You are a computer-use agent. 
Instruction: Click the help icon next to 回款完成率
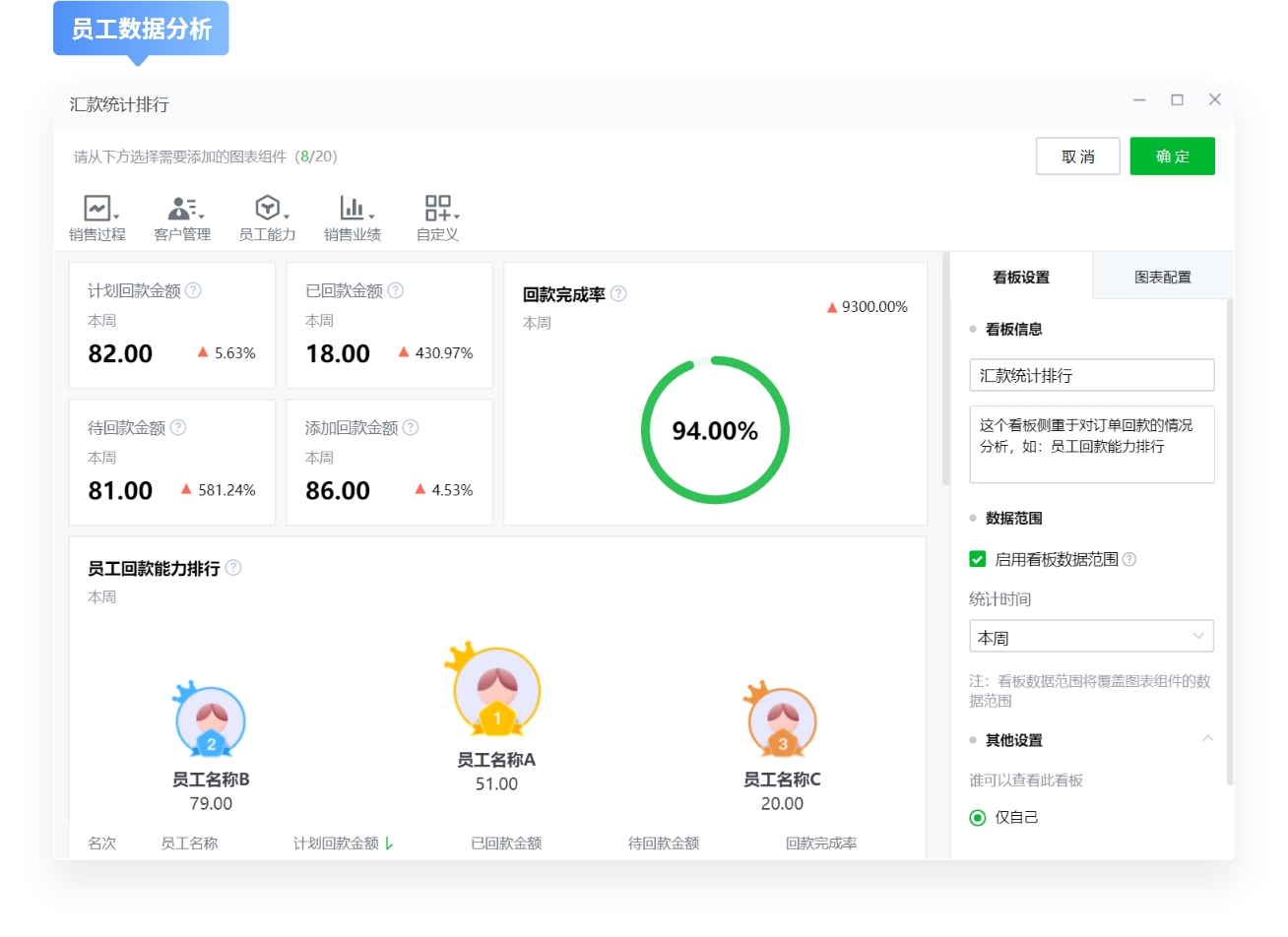pyautogui.click(x=616, y=293)
